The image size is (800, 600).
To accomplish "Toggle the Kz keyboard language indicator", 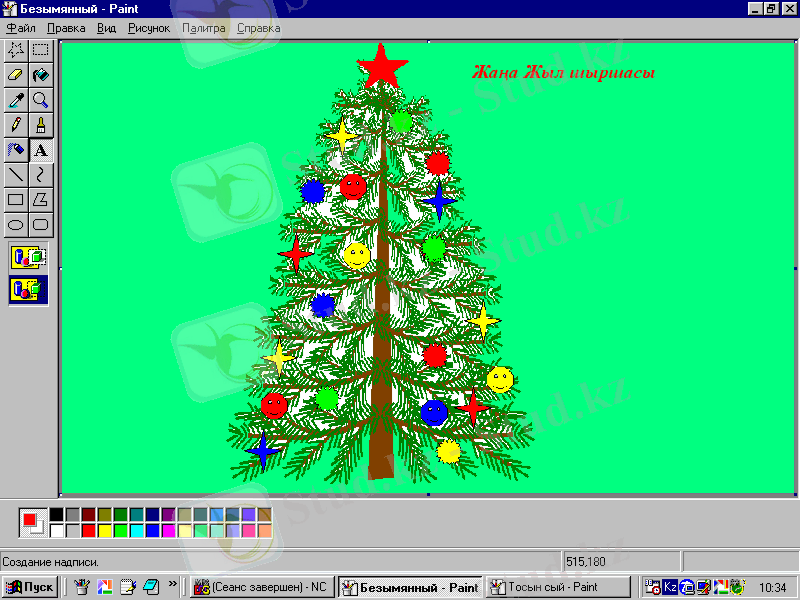I will click(671, 587).
